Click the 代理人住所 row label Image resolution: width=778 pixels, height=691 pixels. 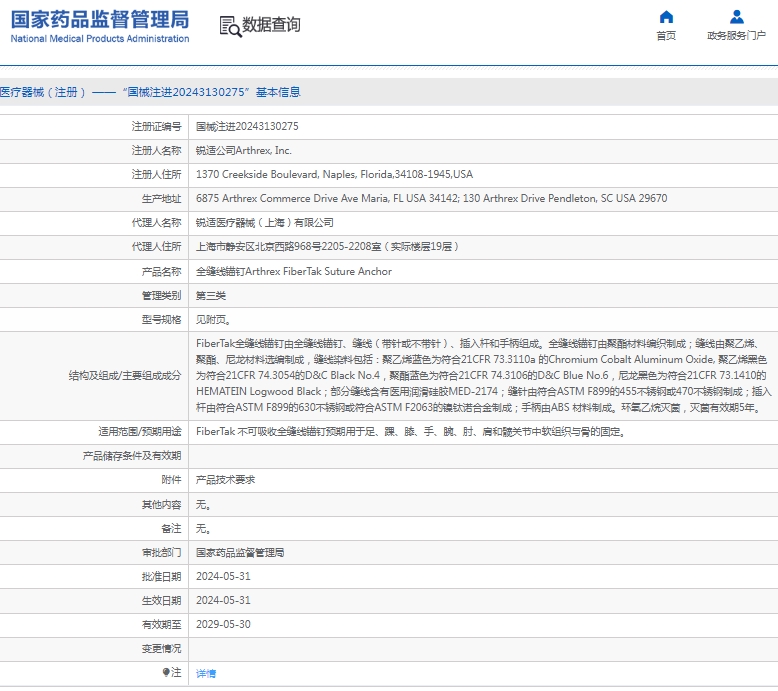156,247
